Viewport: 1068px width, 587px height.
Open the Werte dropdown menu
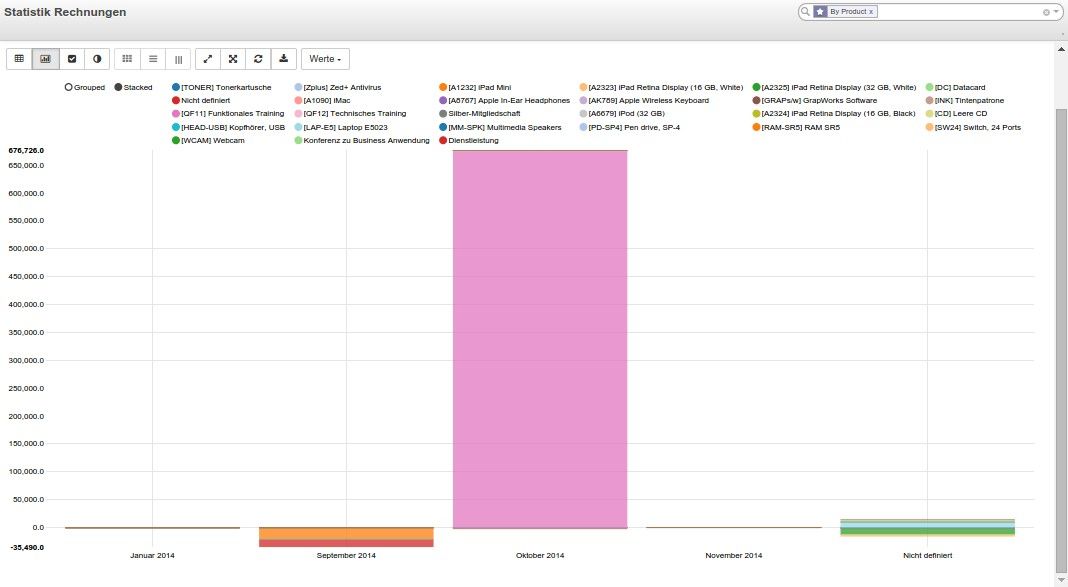tap(325, 59)
